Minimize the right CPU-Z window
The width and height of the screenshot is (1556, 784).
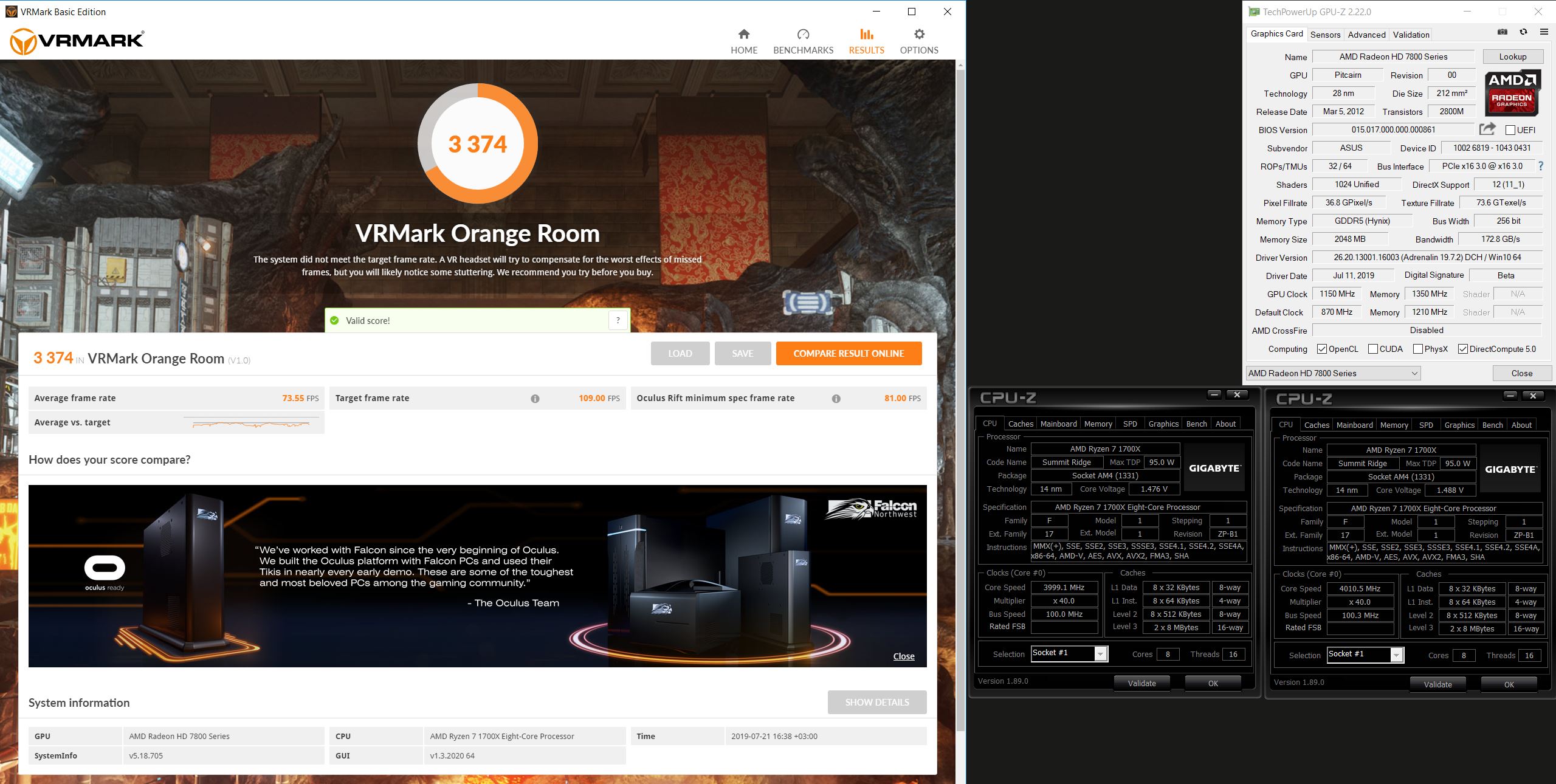click(1510, 396)
